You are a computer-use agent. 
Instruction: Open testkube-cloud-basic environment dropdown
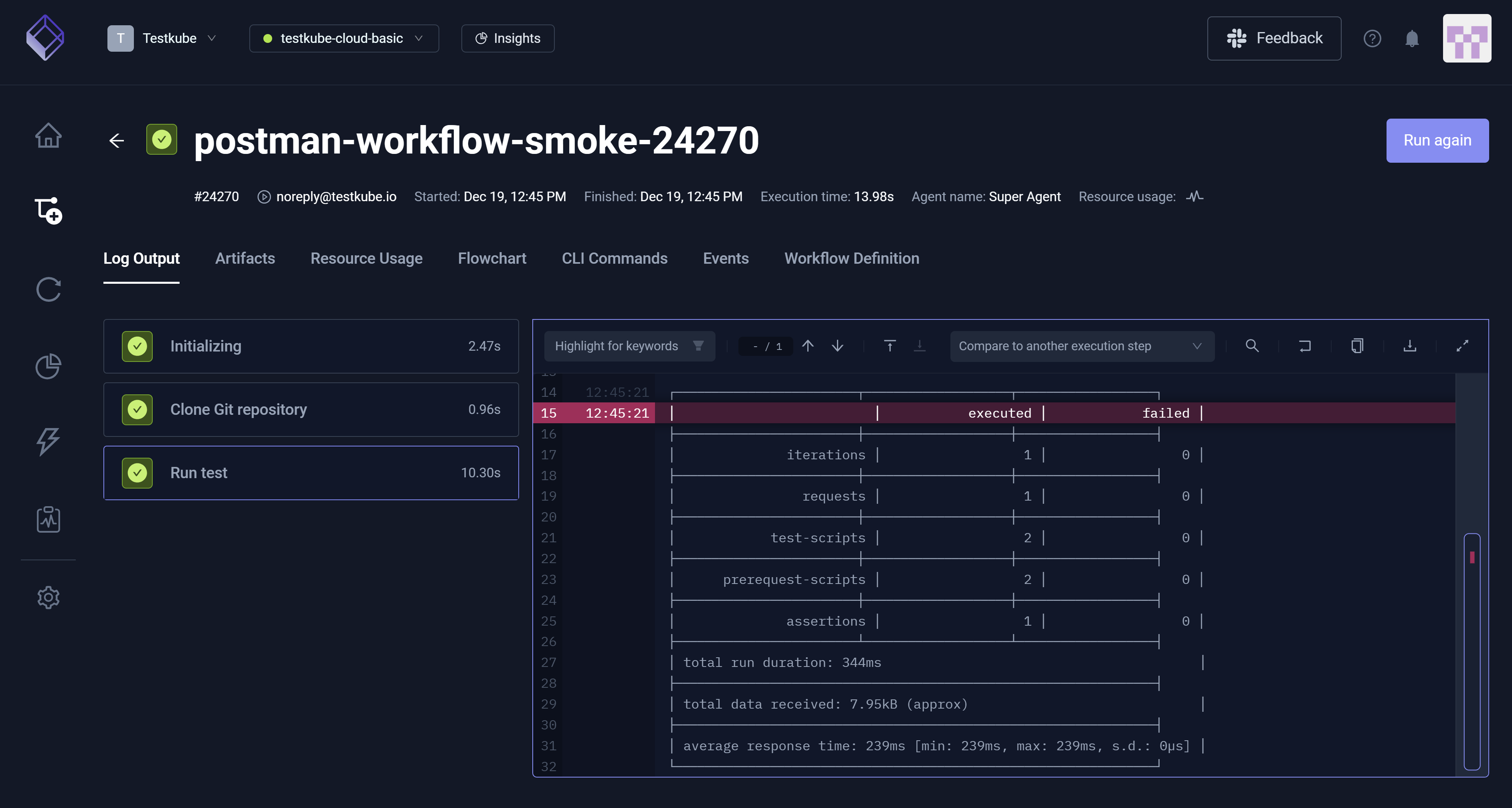(344, 39)
